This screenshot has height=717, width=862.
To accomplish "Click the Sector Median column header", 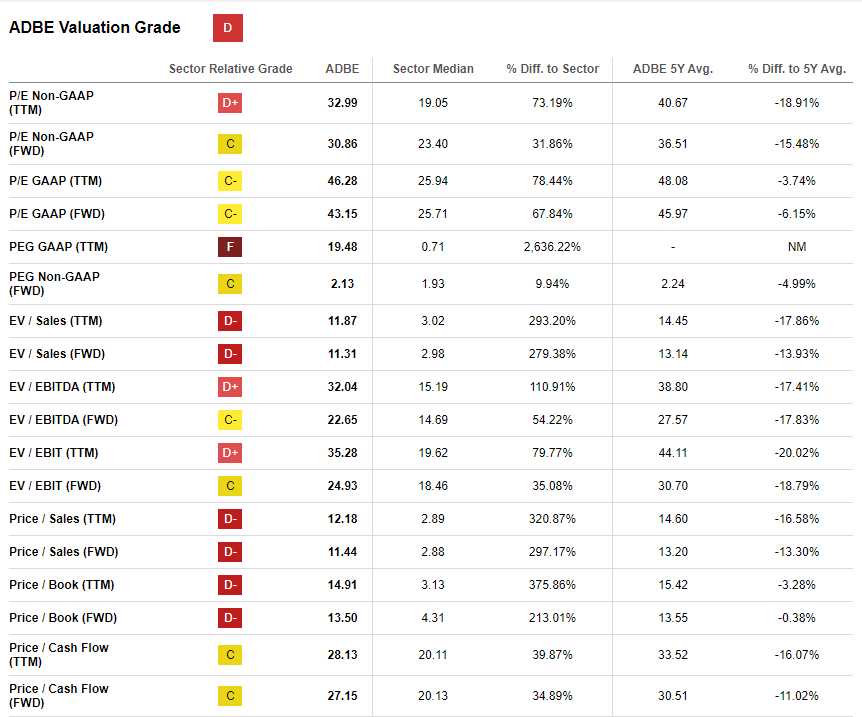I will tap(433, 69).
